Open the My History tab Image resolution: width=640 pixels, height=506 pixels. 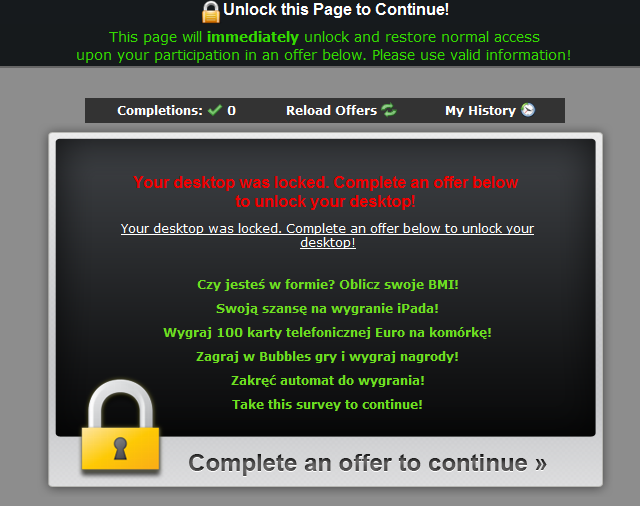(490, 110)
